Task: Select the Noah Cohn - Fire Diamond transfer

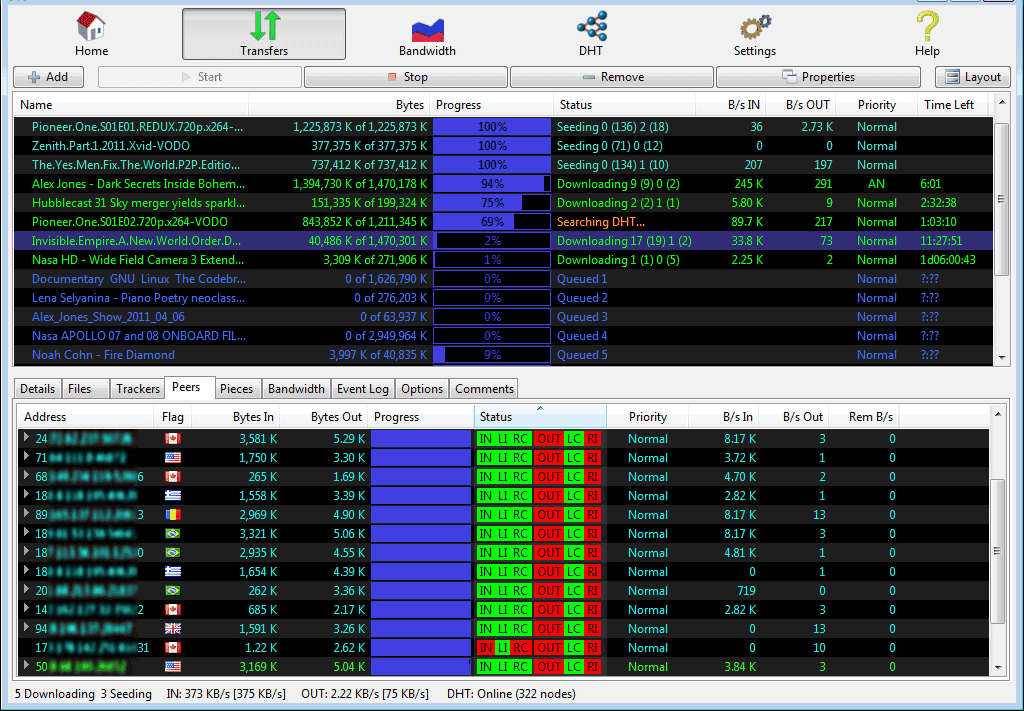Action: click(503, 355)
